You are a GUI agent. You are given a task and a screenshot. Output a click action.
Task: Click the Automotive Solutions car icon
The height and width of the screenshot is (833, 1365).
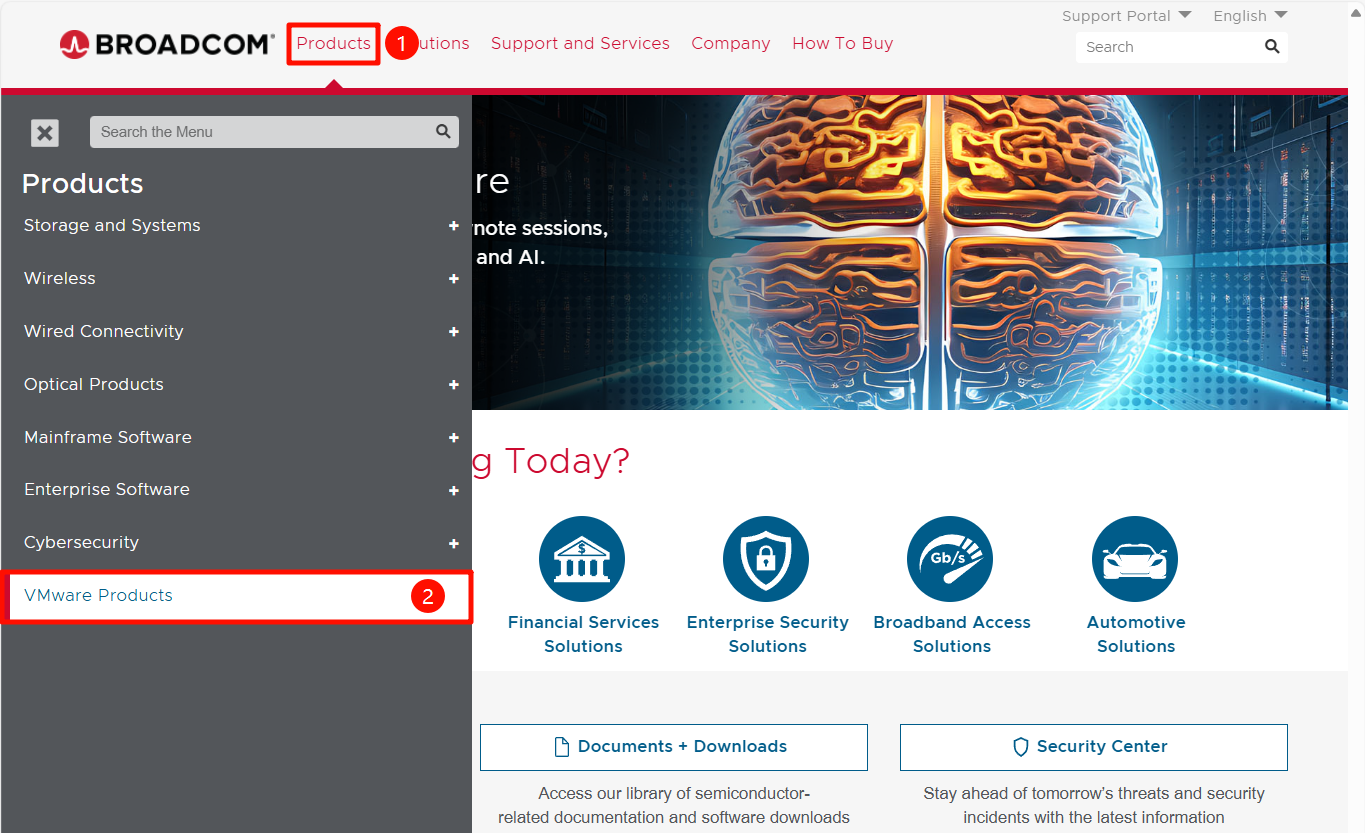click(x=1135, y=559)
